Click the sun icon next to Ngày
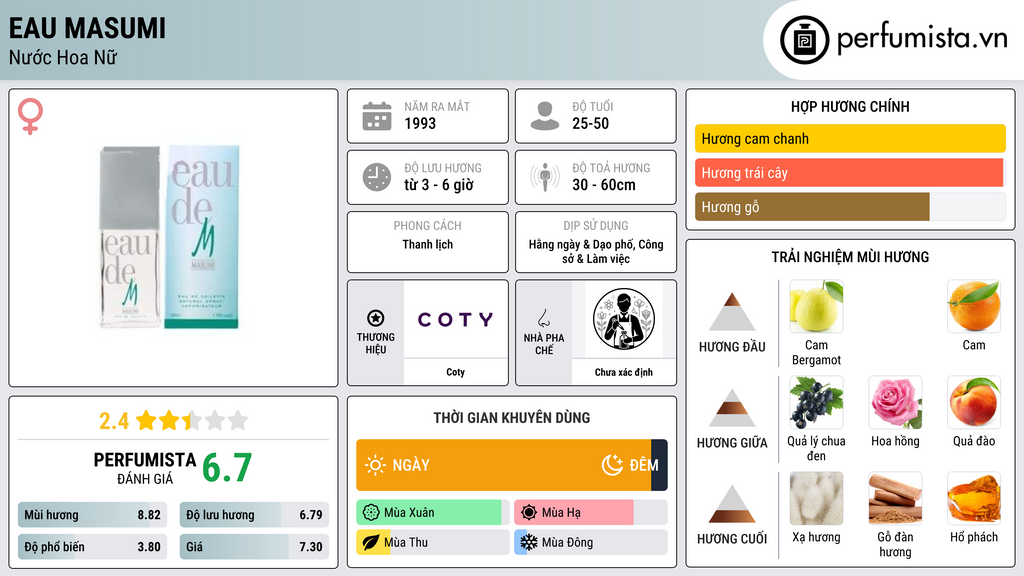 pos(375,465)
